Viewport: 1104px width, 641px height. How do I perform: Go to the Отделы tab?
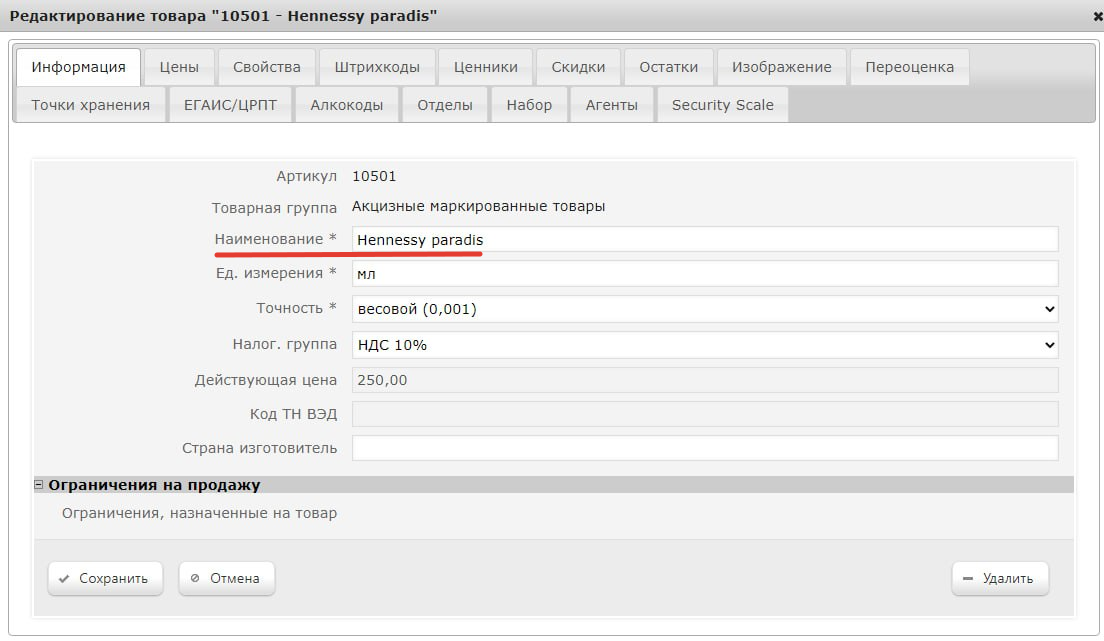point(445,105)
